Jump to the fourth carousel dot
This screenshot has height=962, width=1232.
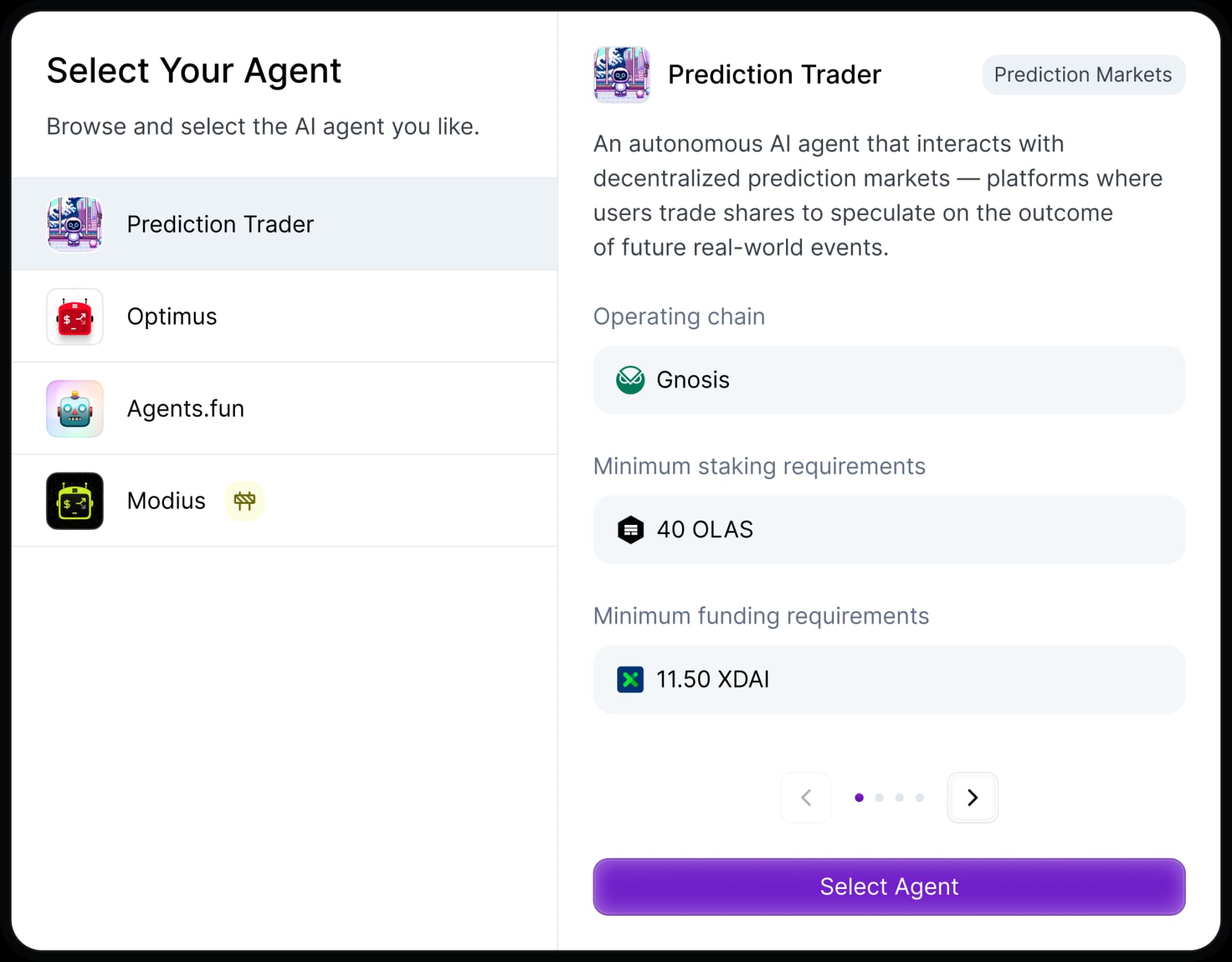(x=920, y=797)
